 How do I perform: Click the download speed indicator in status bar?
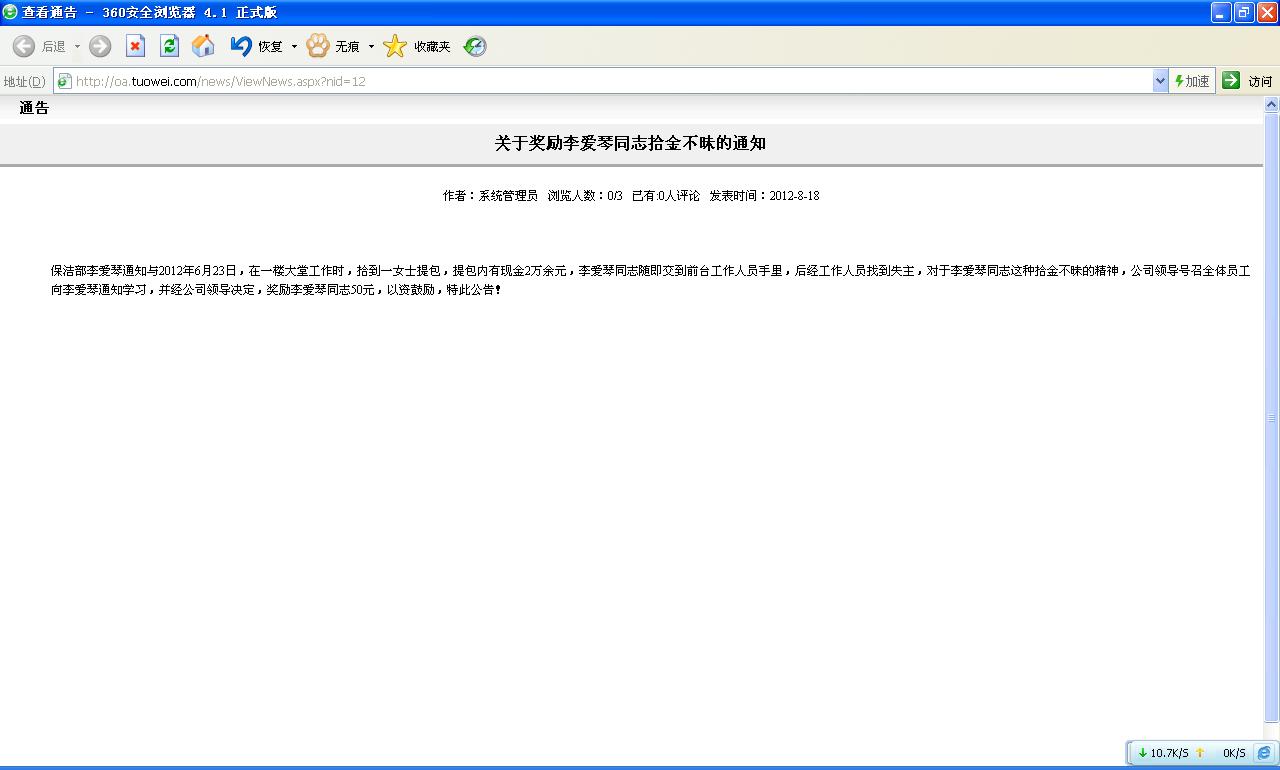coord(1163,753)
